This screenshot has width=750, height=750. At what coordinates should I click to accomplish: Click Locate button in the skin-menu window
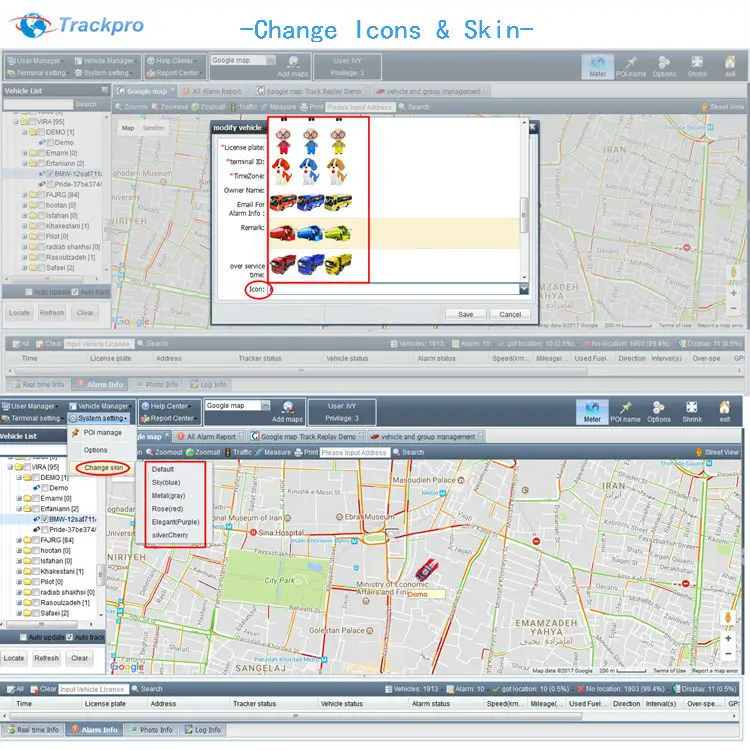point(14,658)
